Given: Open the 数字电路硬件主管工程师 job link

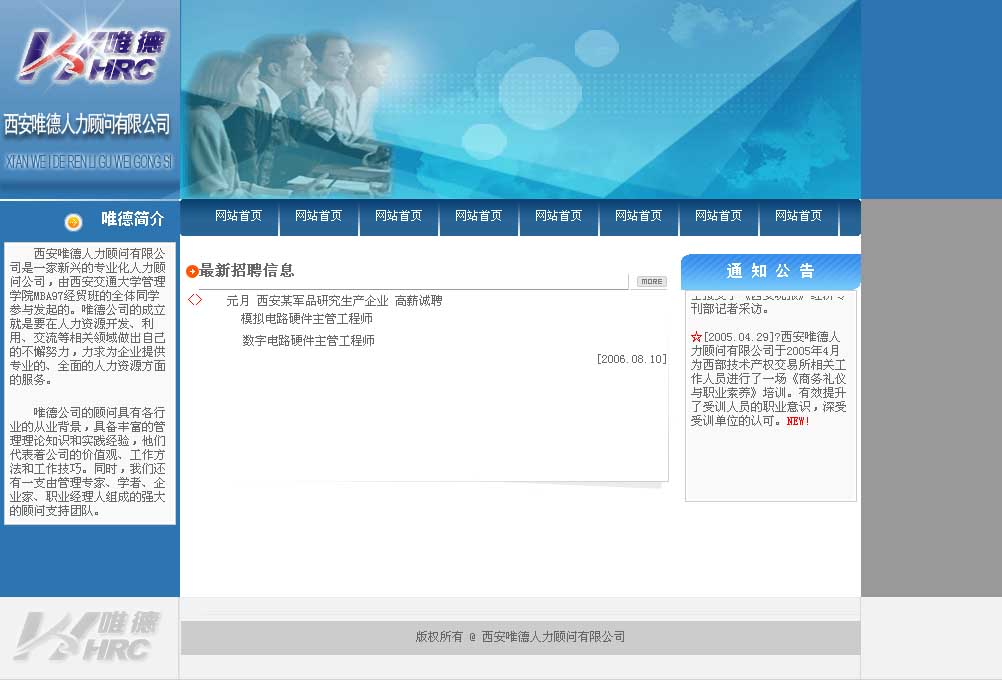Looking at the screenshot, I should [308, 341].
